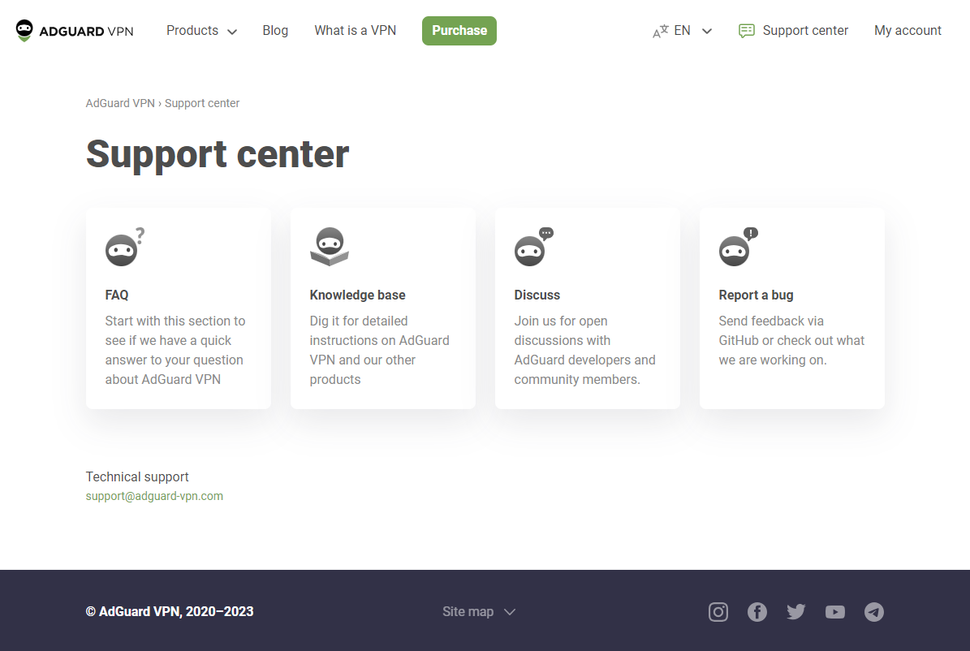This screenshot has height=651, width=970.
Task: Open AdGuard's Twitter profile
Action: click(796, 611)
